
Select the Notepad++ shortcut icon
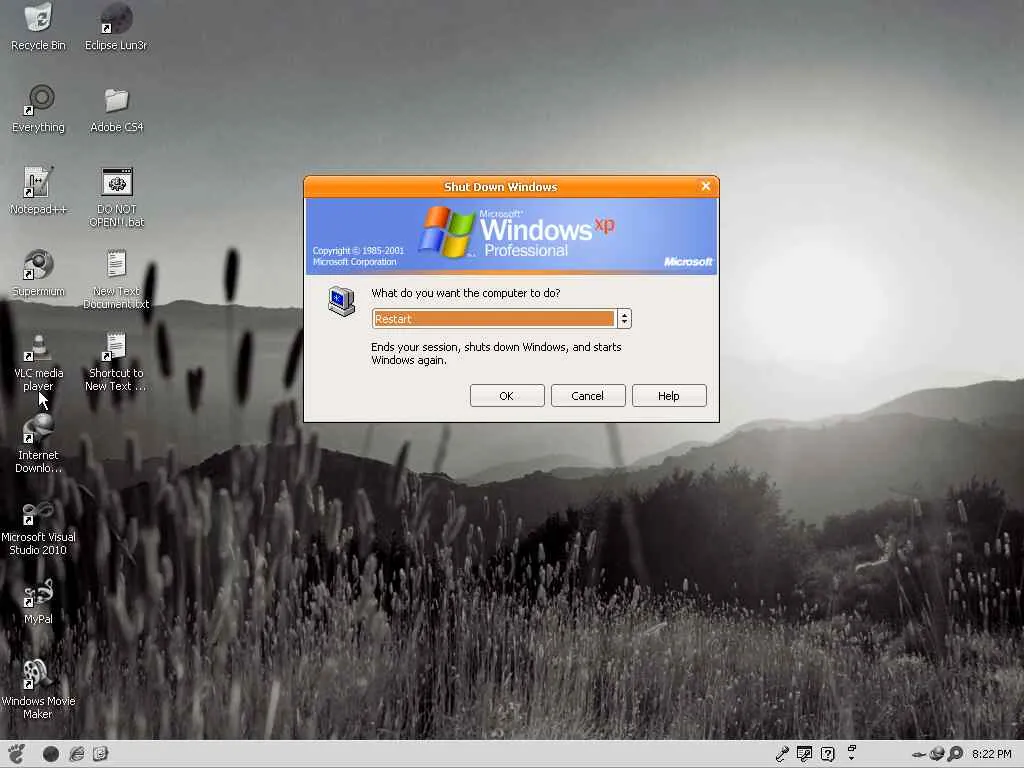click(x=38, y=191)
